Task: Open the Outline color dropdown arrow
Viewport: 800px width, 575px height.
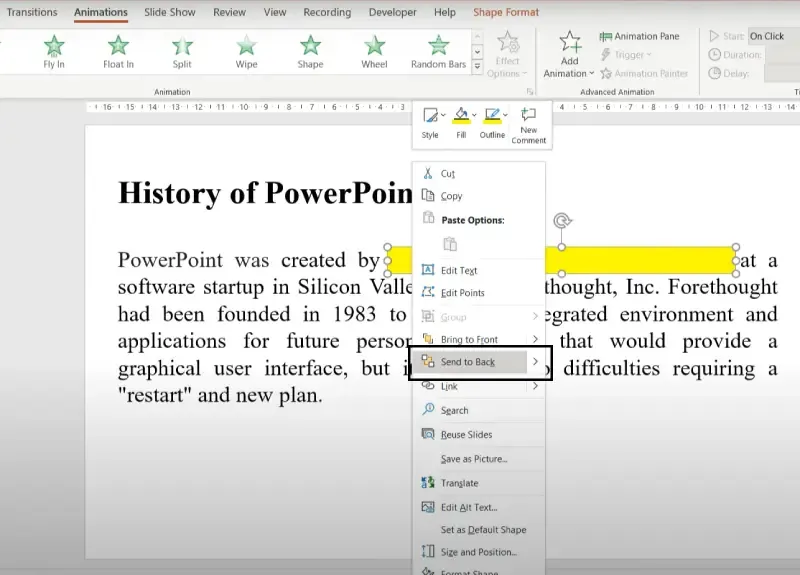Action: (x=505, y=115)
